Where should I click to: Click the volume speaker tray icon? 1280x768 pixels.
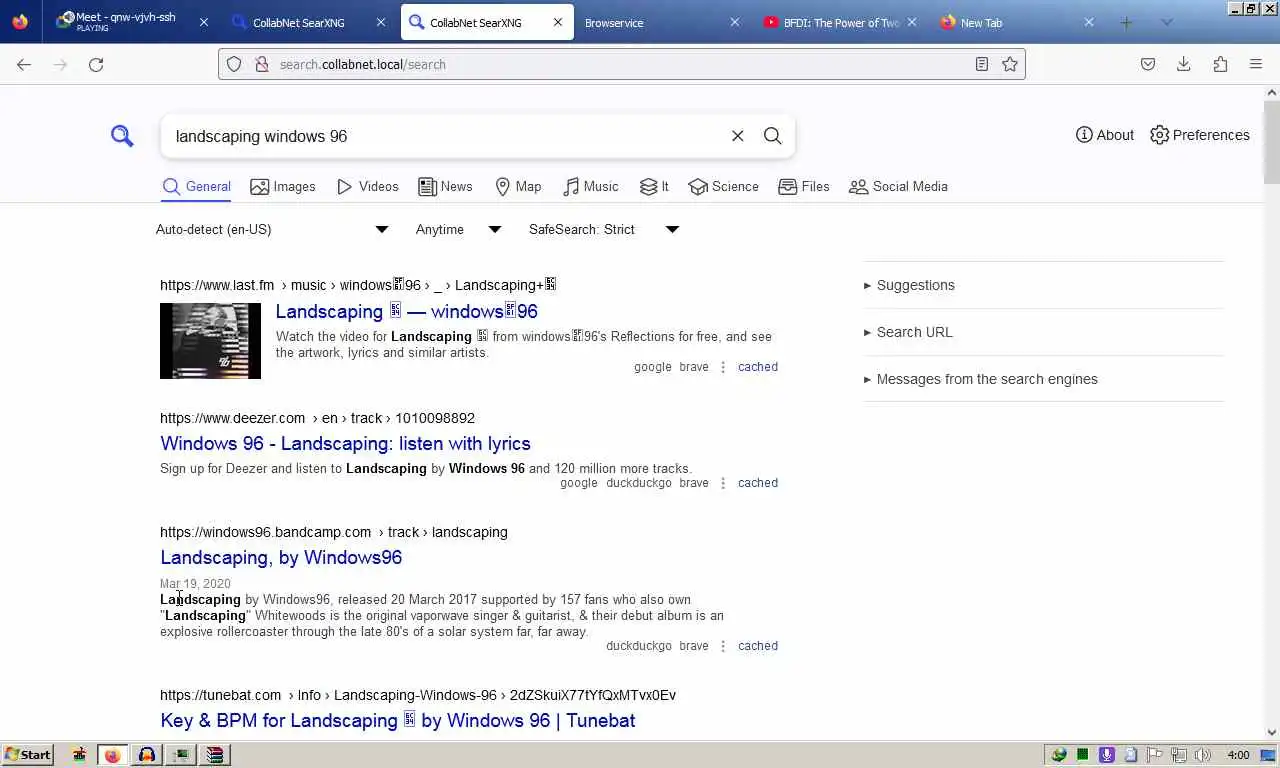pyautogui.click(x=1202, y=755)
